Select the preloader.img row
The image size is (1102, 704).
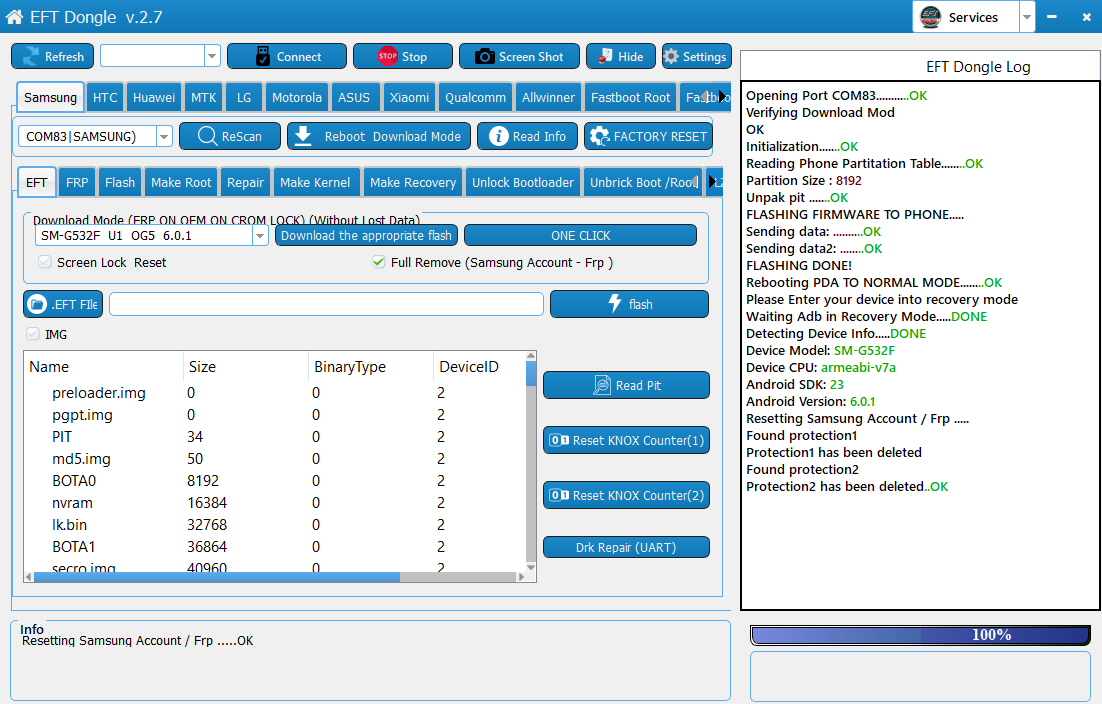274,393
